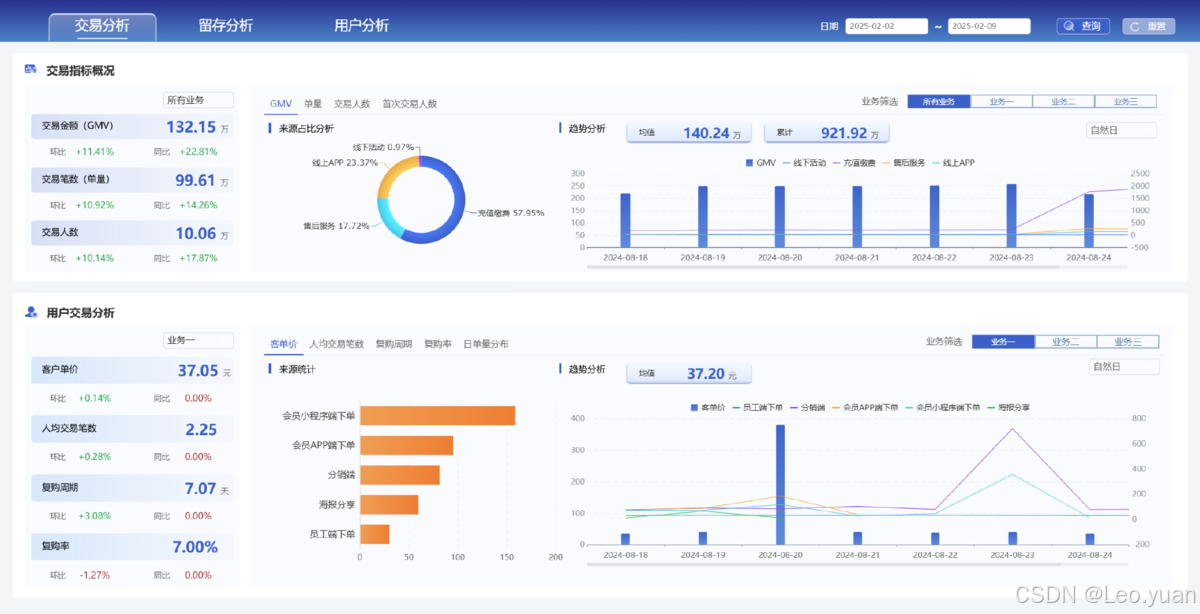Select the 人均交易笔数 metric tab

coord(336,343)
